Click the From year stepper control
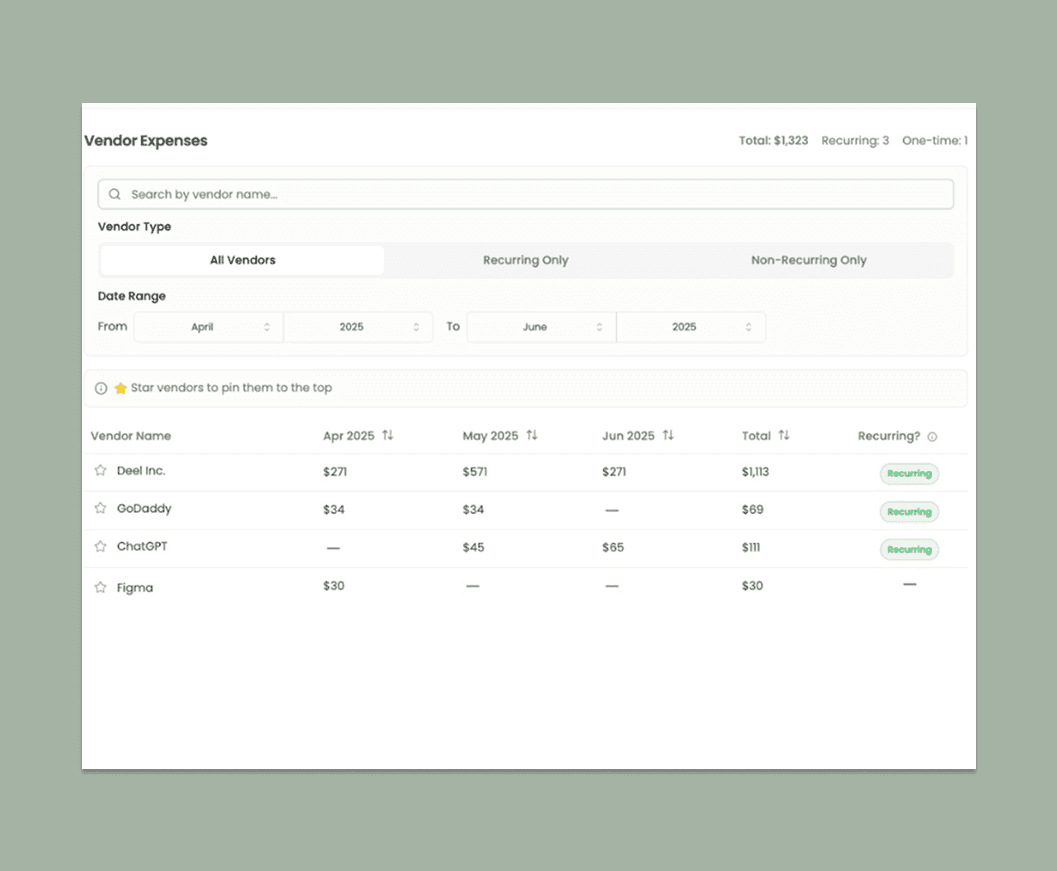Screen dimensions: 1057x871 [416, 326]
